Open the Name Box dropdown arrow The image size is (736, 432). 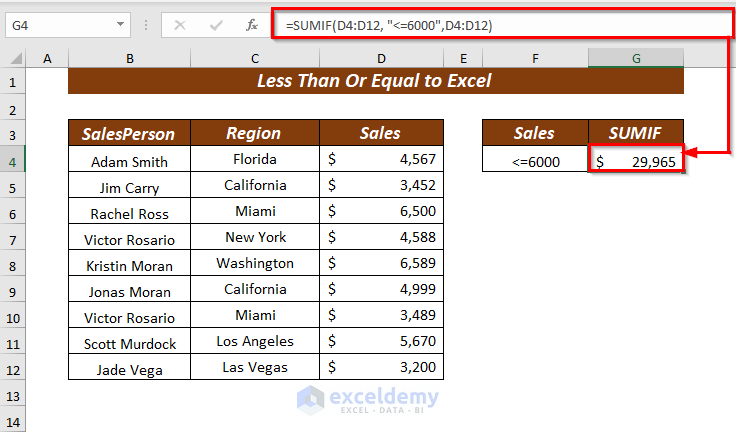(x=120, y=25)
